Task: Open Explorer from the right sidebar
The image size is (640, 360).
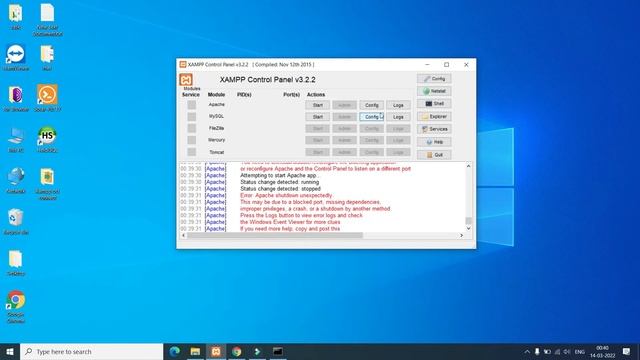Action: (x=434, y=117)
